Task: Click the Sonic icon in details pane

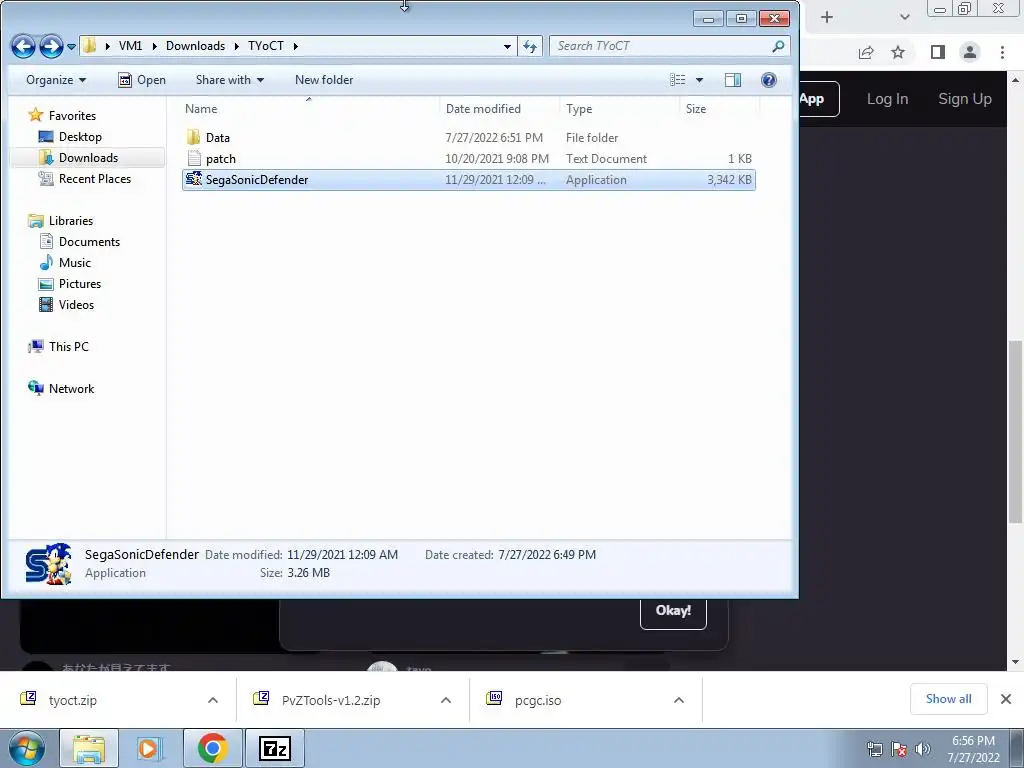Action: [x=48, y=564]
